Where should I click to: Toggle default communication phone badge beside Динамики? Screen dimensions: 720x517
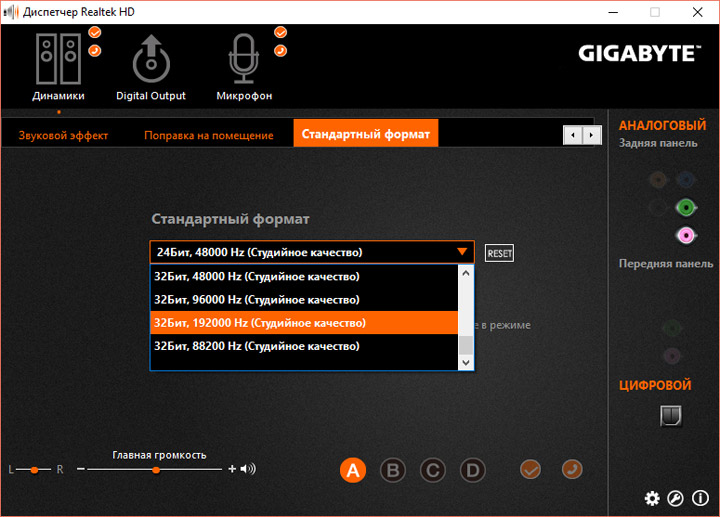coord(95,51)
